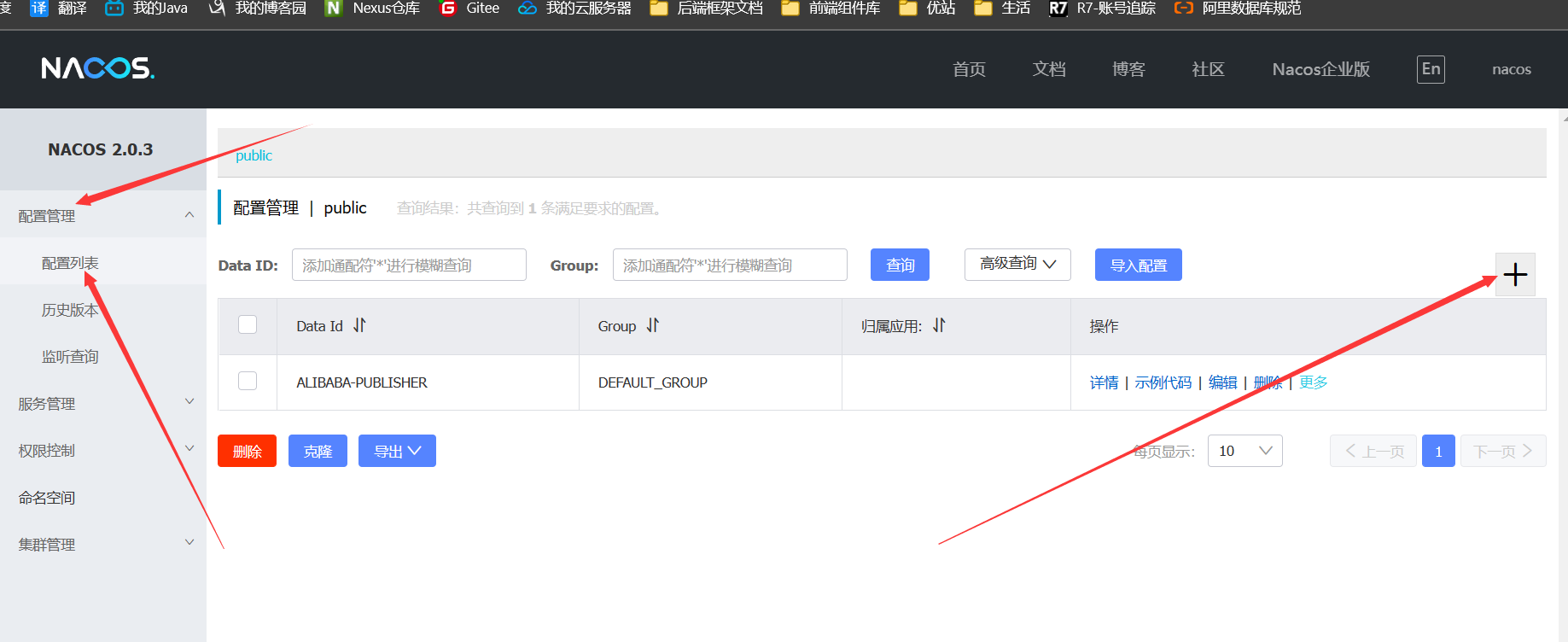
Task: Open the 优站 bookmark folder
Action: coord(927,9)
